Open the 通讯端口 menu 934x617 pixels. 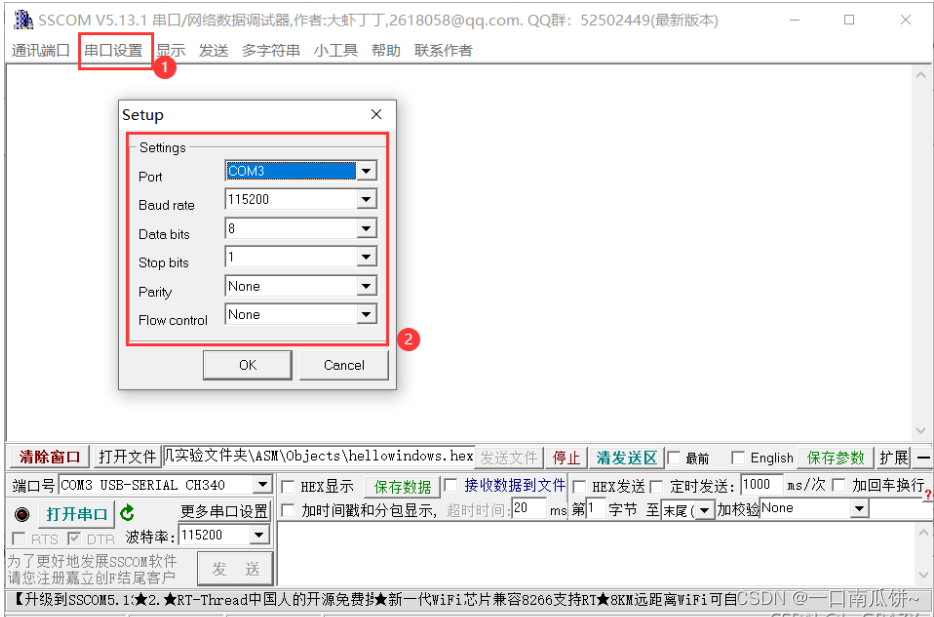41,51
